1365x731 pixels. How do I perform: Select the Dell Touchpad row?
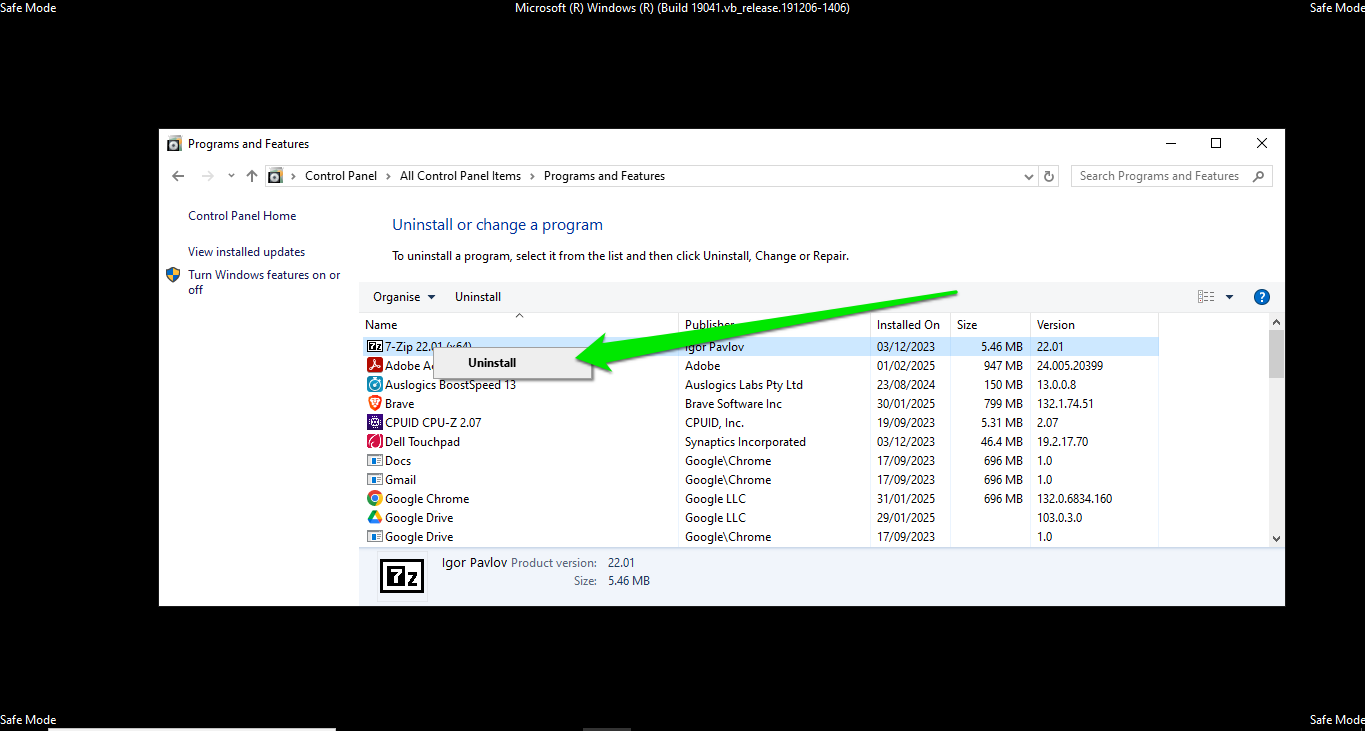click(x=759, y=442)
